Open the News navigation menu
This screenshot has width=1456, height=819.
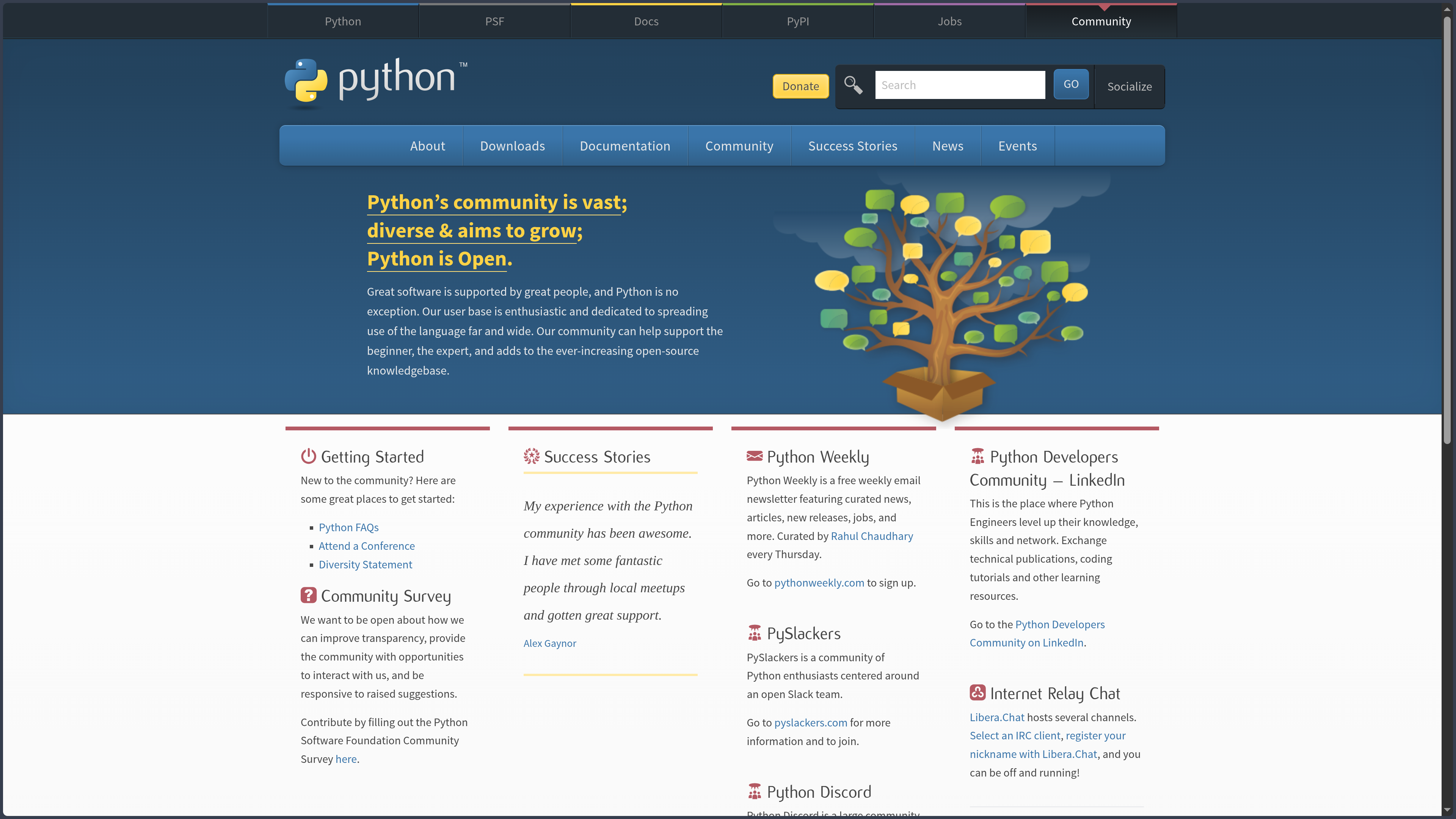pyautogui.click(x=948, y=146)
